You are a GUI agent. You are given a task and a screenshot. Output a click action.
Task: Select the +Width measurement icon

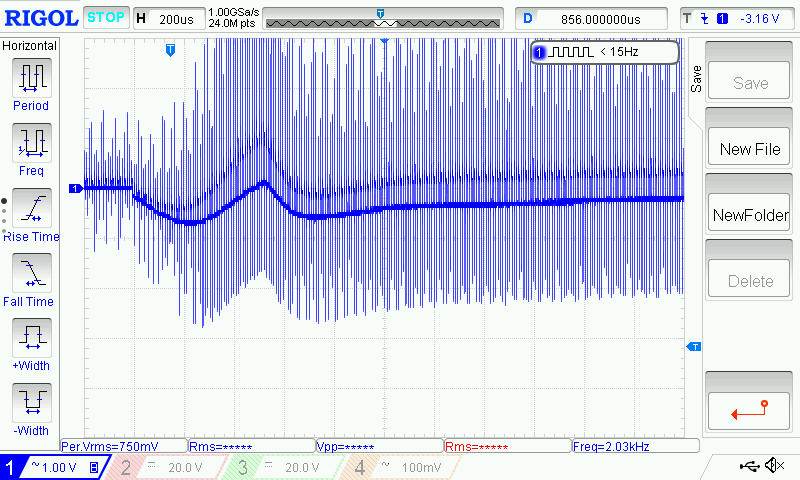[x=31, y=337]
